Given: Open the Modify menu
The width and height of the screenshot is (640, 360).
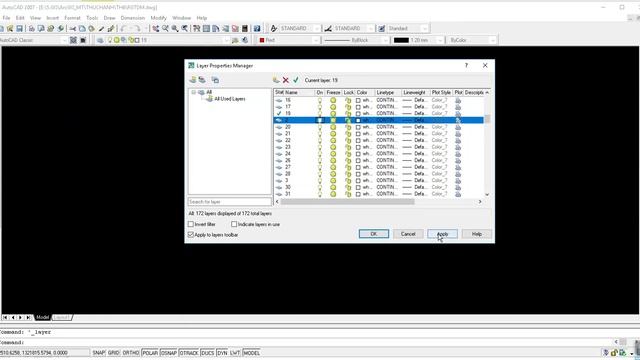Looking at the screenshot, I should 158,18.
